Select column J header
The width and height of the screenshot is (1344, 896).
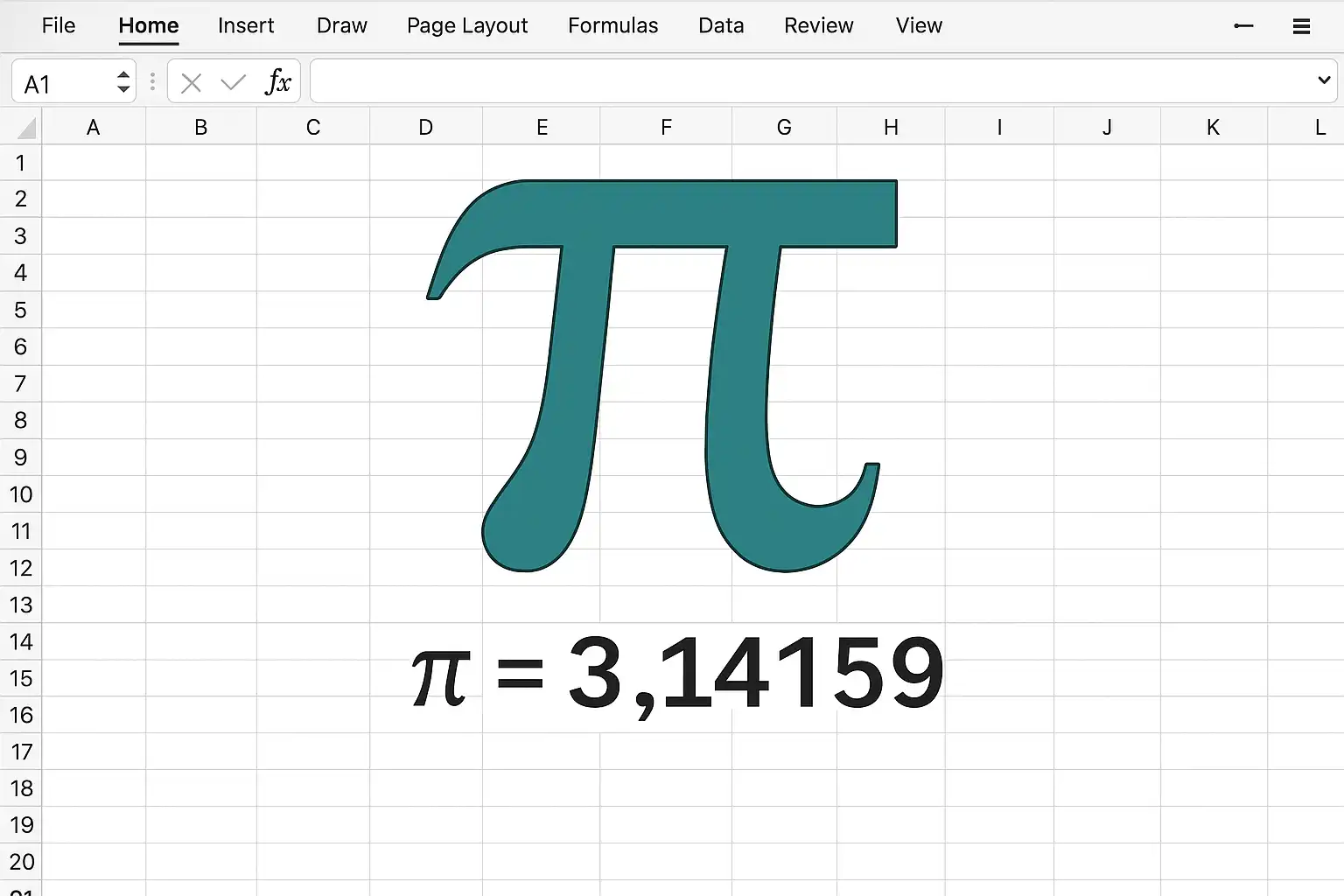point(1107,128)
